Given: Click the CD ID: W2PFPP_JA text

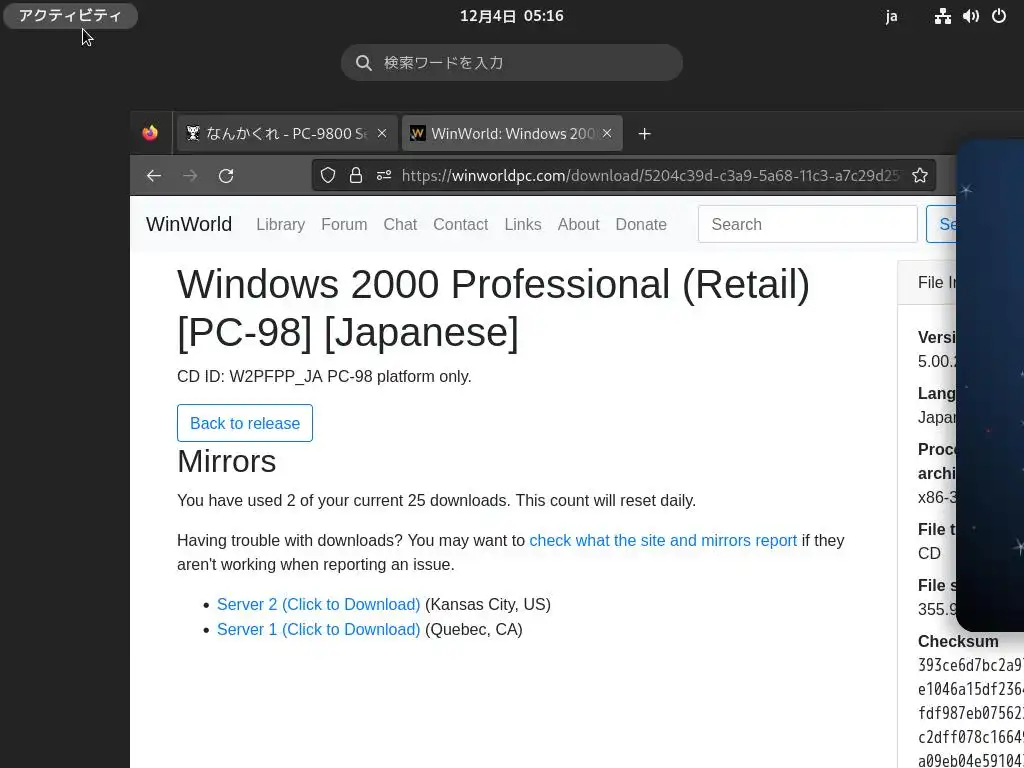Looking at the screenshot, I should (324, 377).
